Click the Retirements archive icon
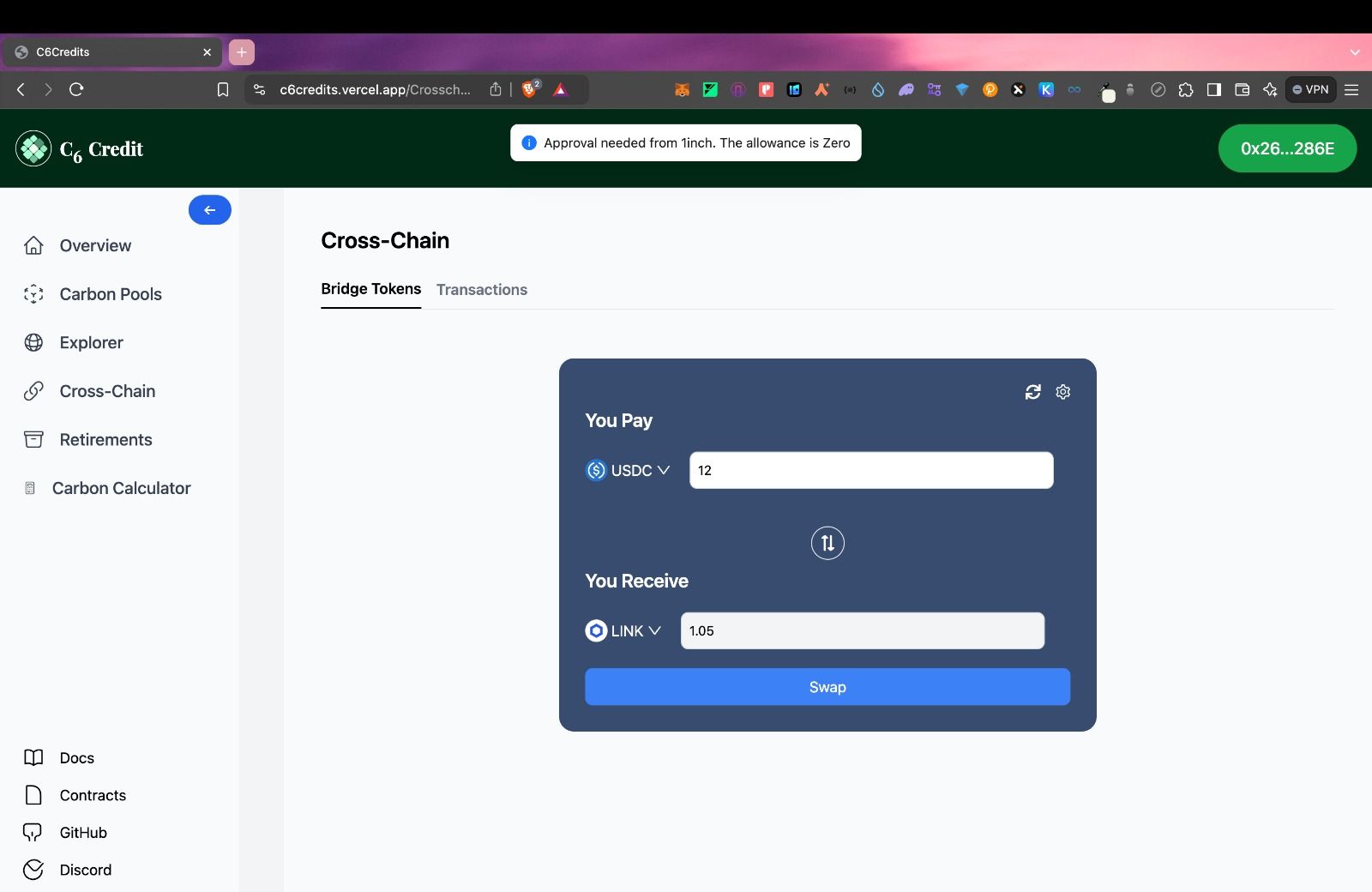1372x892 pixels. 33,439
